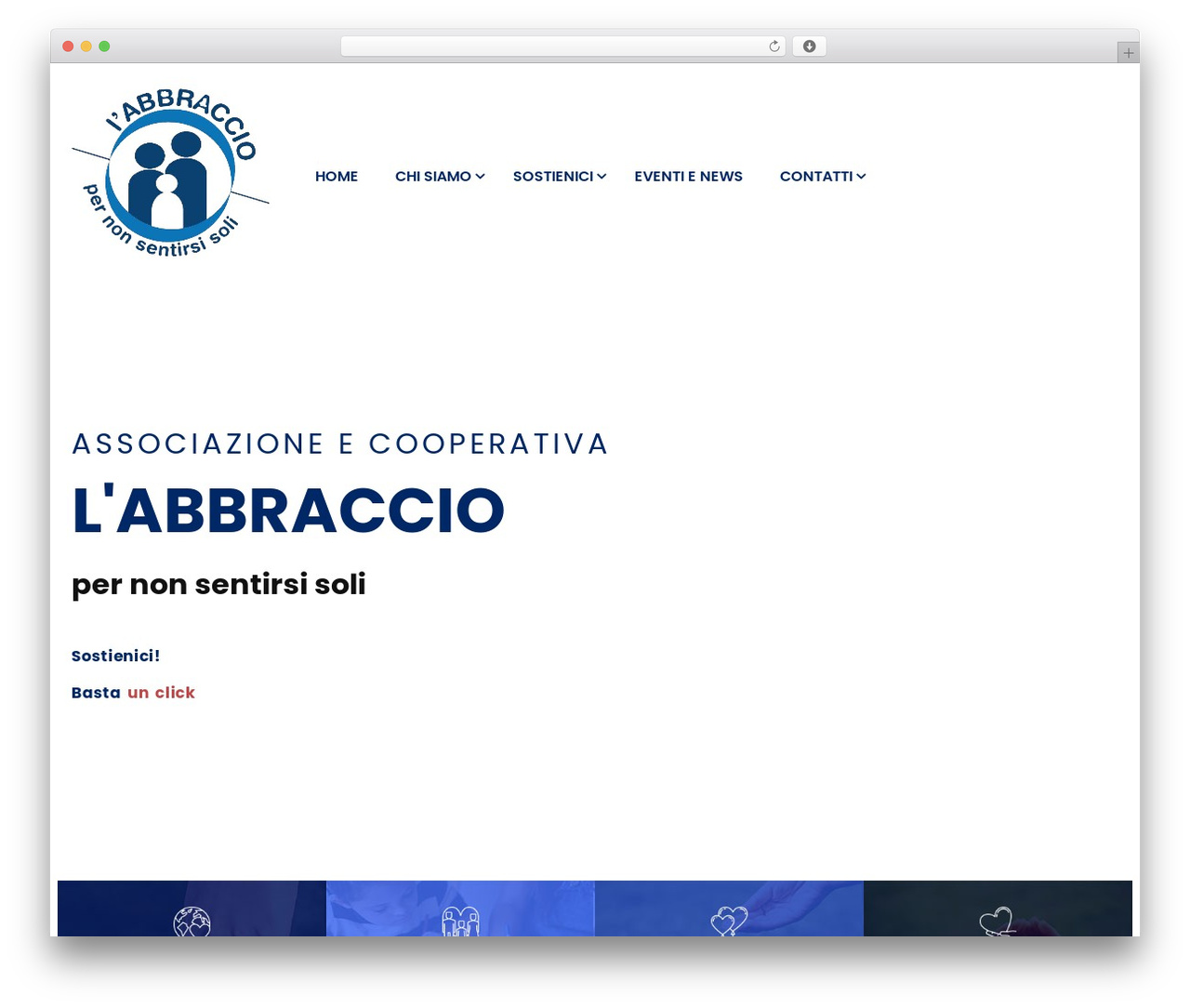Click 'per non sentirsi soli' tagline
Image resolution: width=1190 pixels, height=1008 pixels.
pos(218,584)
